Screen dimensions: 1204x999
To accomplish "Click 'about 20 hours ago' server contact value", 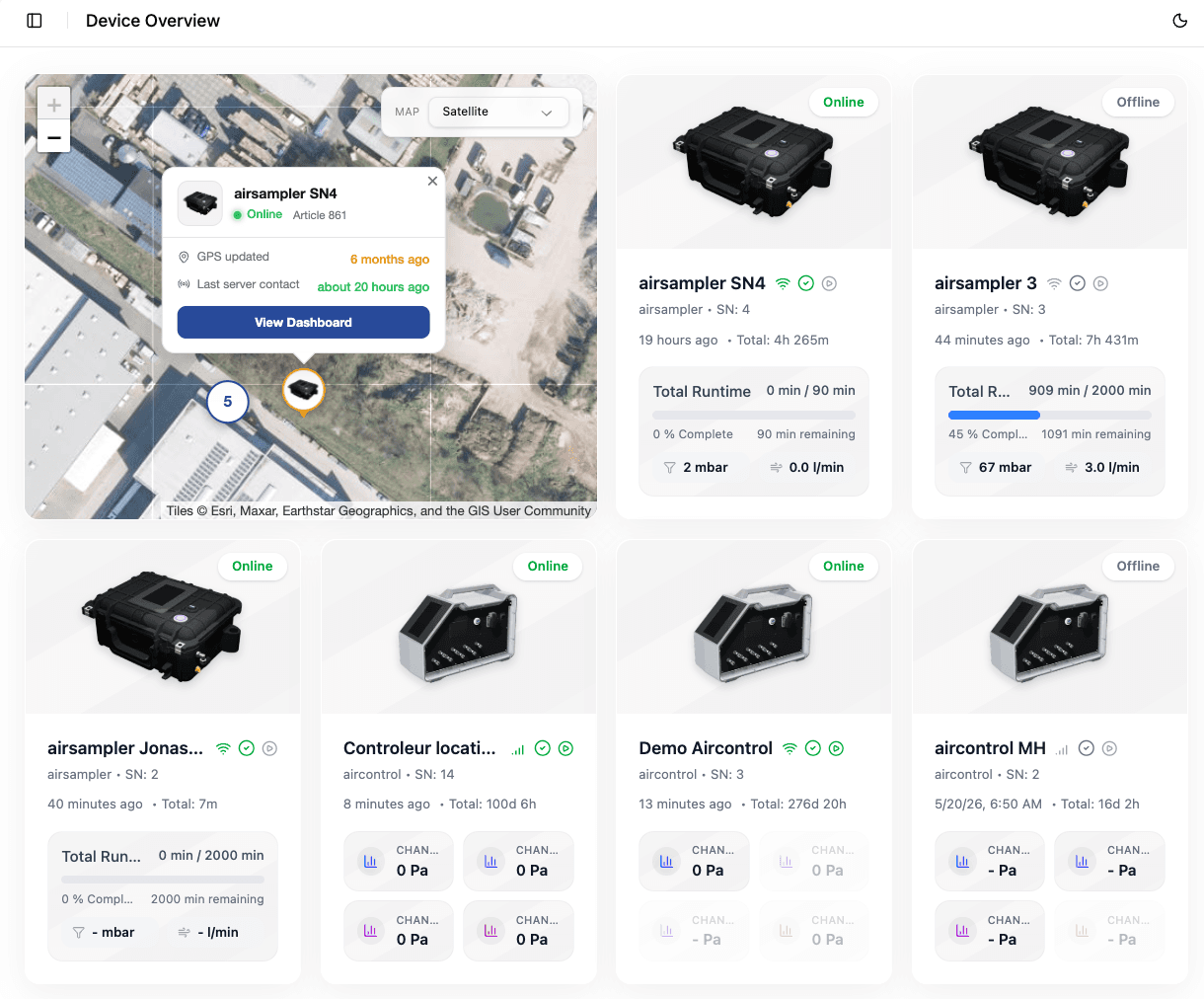I will coord(373,287).
